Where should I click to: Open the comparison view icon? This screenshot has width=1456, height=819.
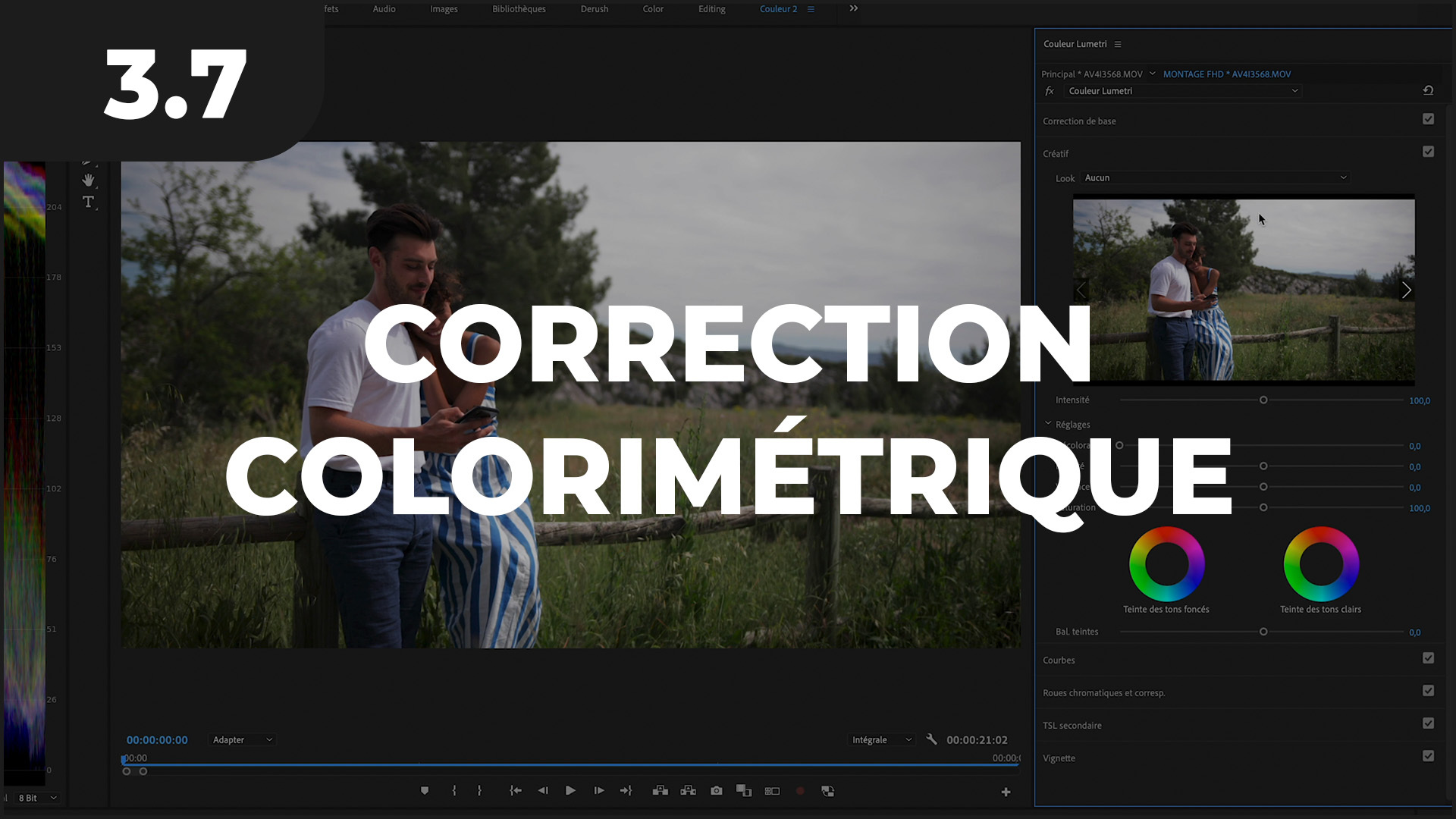pos(744,791)
